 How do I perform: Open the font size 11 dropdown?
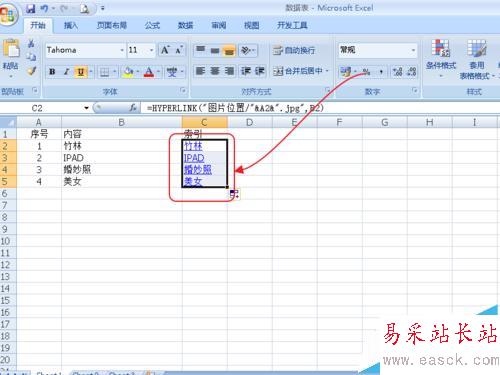(152, 50)
